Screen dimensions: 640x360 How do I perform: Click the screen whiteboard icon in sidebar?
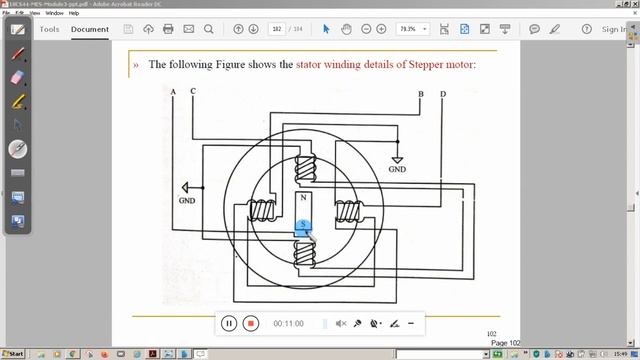coord(18,198)
